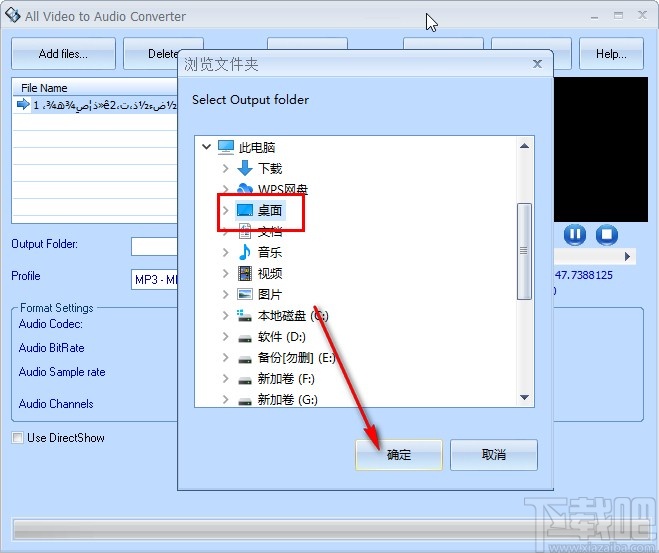Expand the 备份[勿删] (E:) node
Screen dimensions: 659x553
coord(226,357)
